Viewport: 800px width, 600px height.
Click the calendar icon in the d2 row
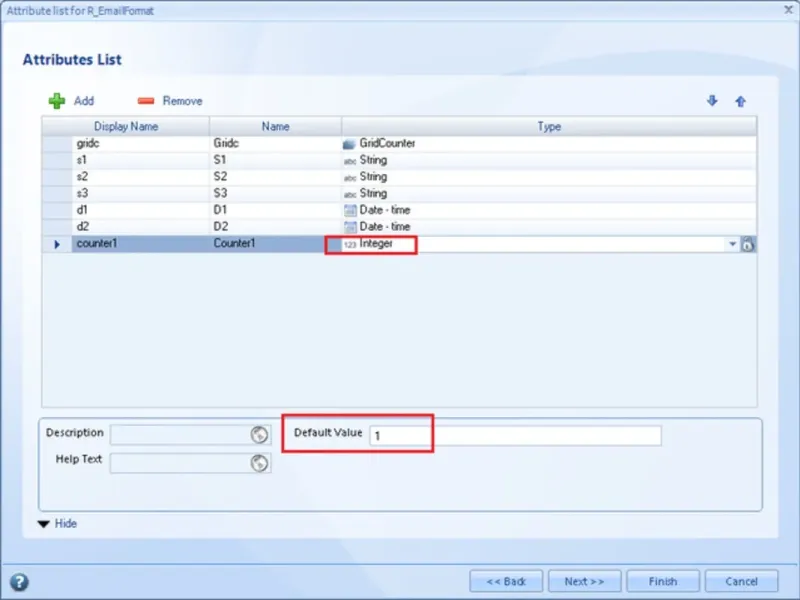point(350,227)
